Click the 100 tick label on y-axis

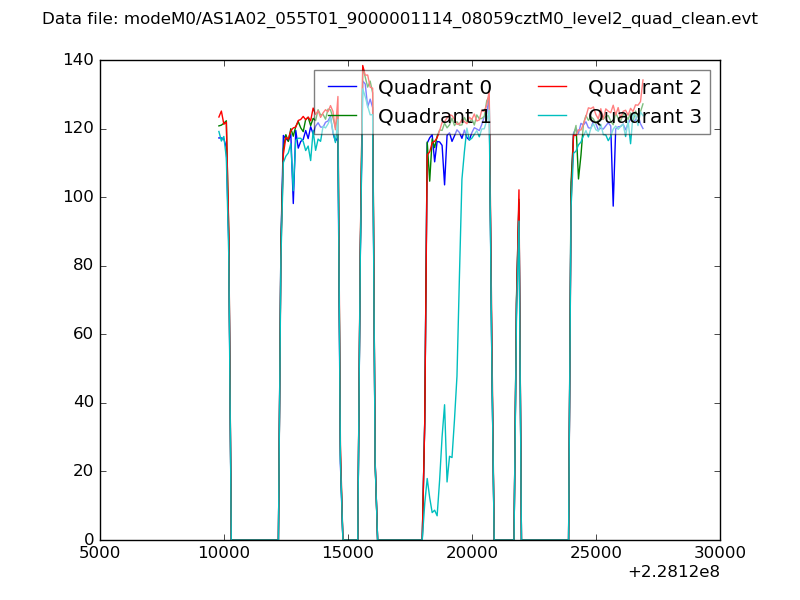(x=77, y=197)
